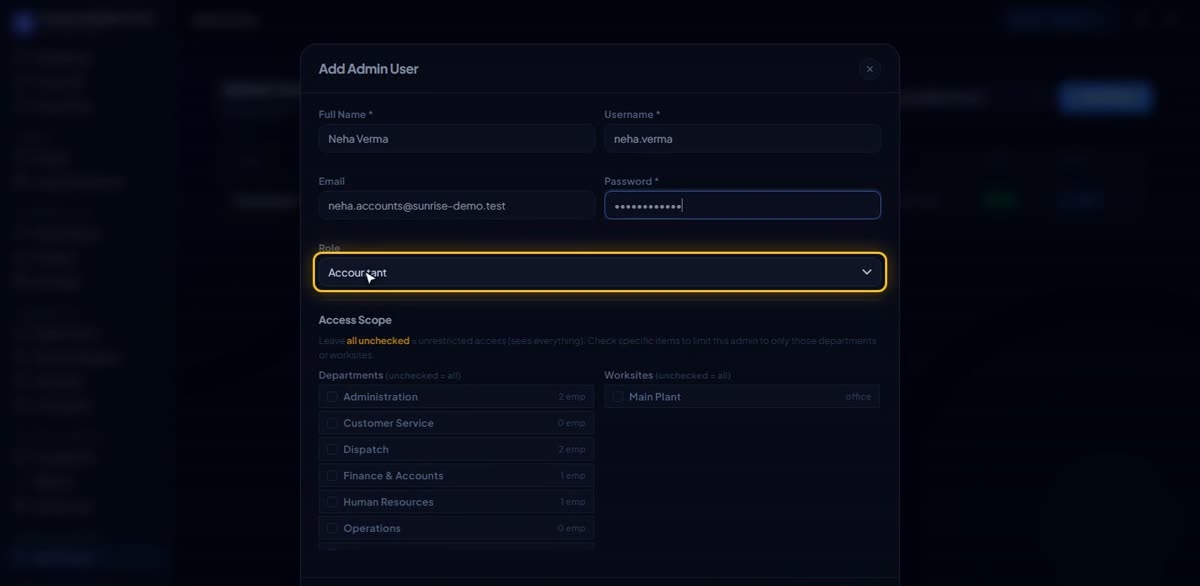The image size is (1200, 586).
Task: Click the chevron arrow in Role field
Action: [x=867, y=272]
